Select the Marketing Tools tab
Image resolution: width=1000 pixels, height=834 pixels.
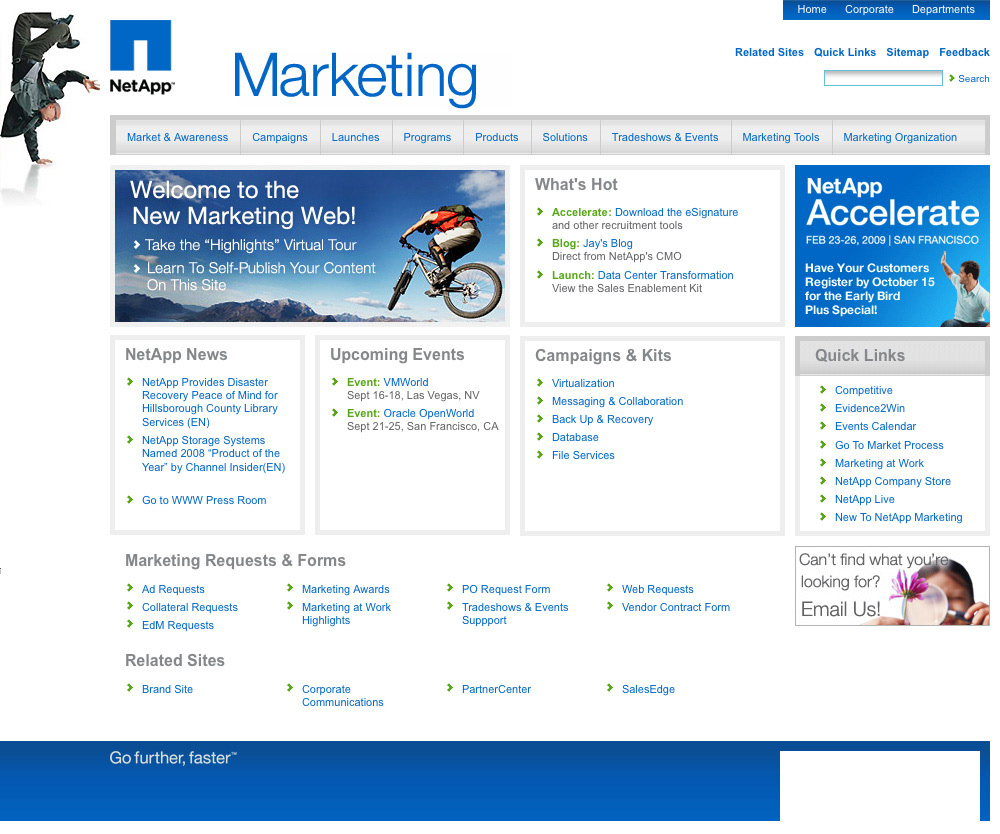(x=781, y=137)
